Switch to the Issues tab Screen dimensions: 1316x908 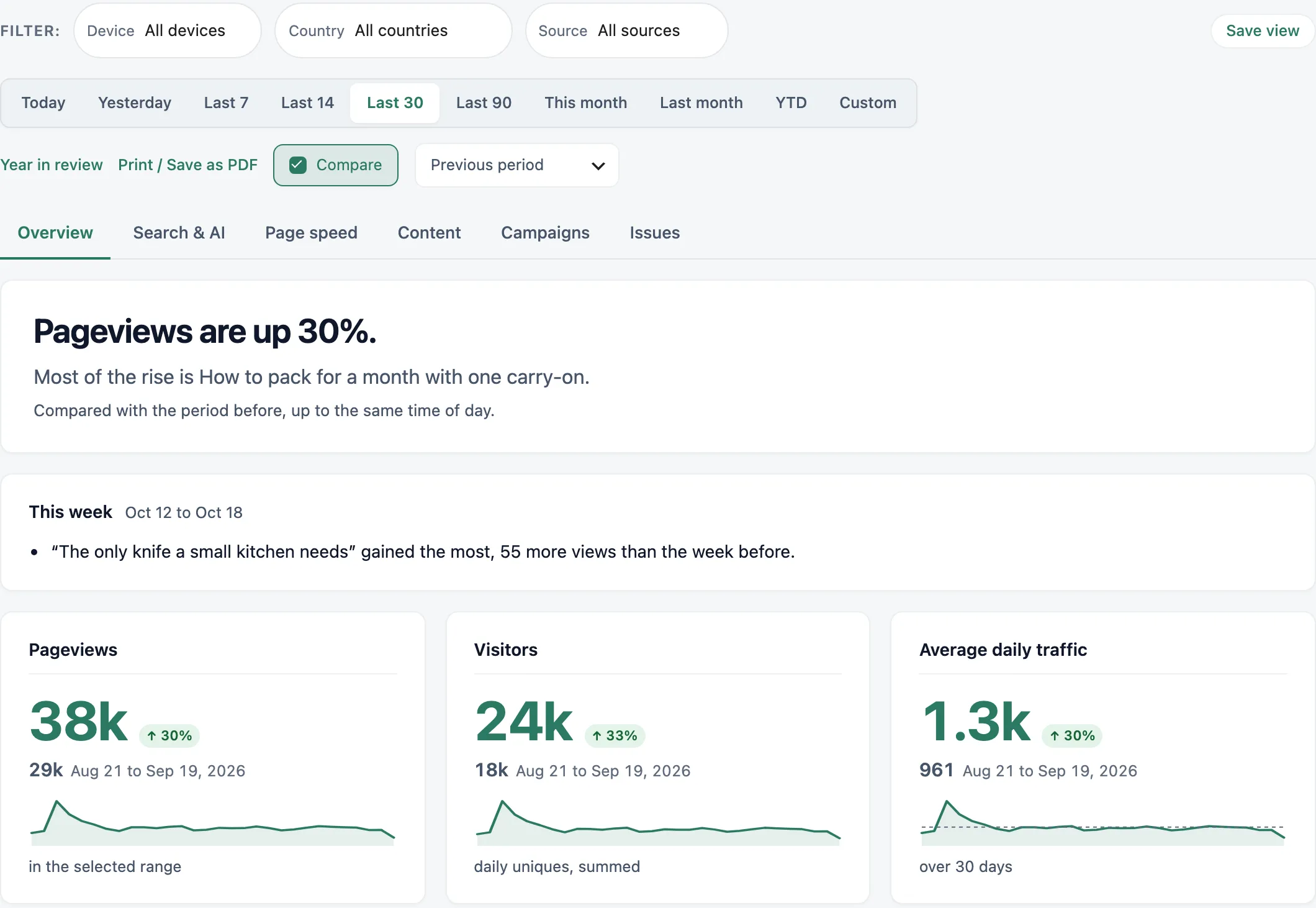point(654,233)
